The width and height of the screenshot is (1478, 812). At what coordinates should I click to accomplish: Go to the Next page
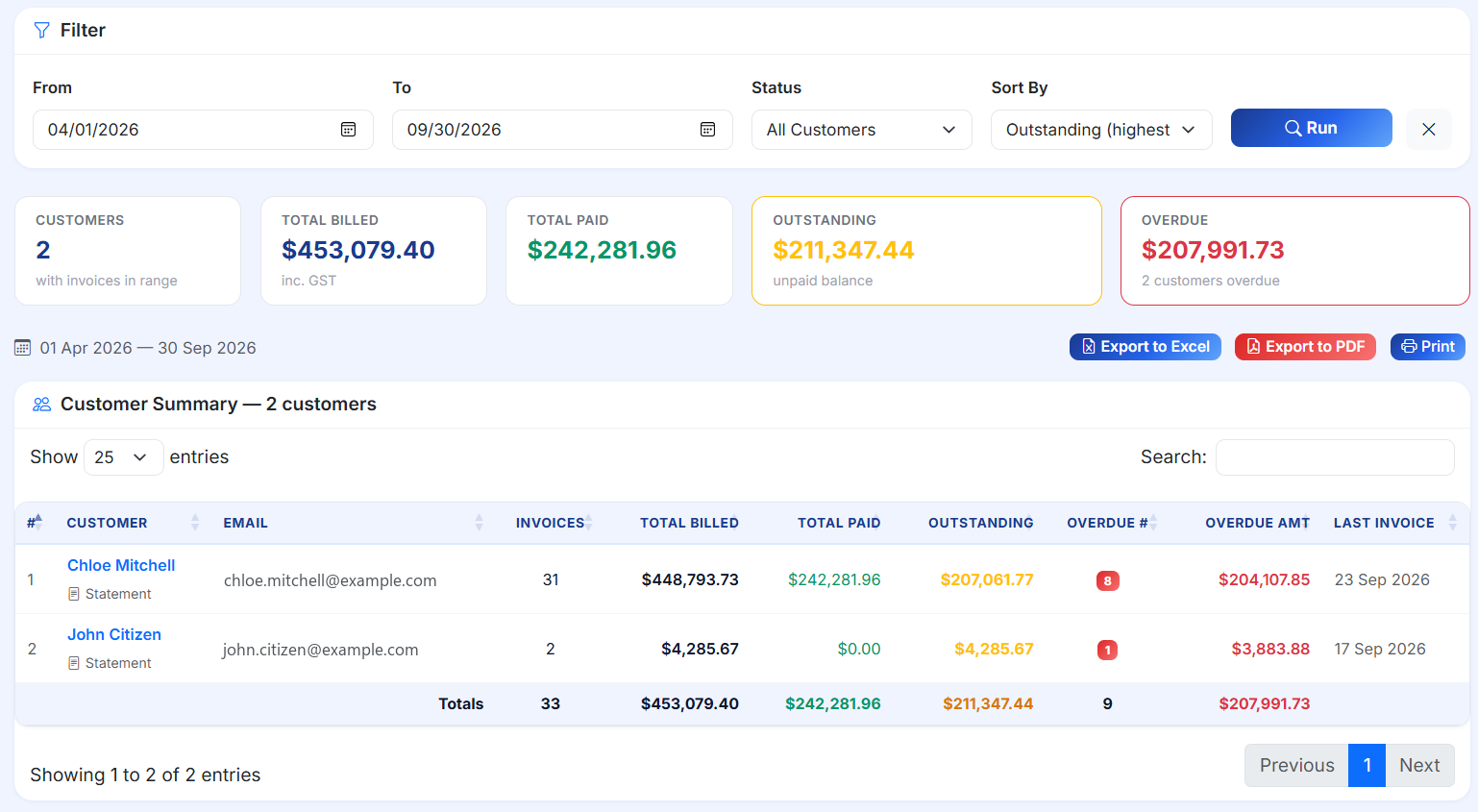[1419, 765]
